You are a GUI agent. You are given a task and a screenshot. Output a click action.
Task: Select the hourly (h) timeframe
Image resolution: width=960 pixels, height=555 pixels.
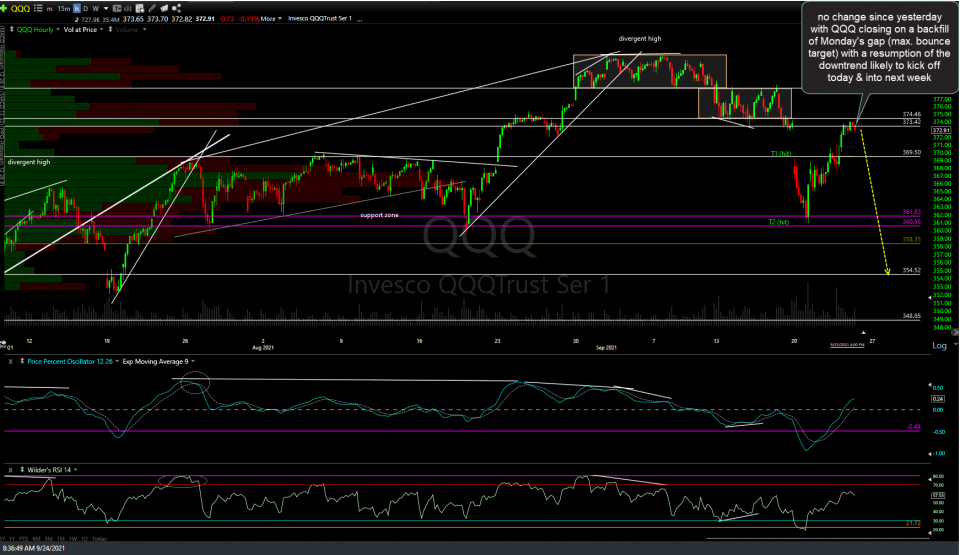pyautogui.click(x=77, y=9)
